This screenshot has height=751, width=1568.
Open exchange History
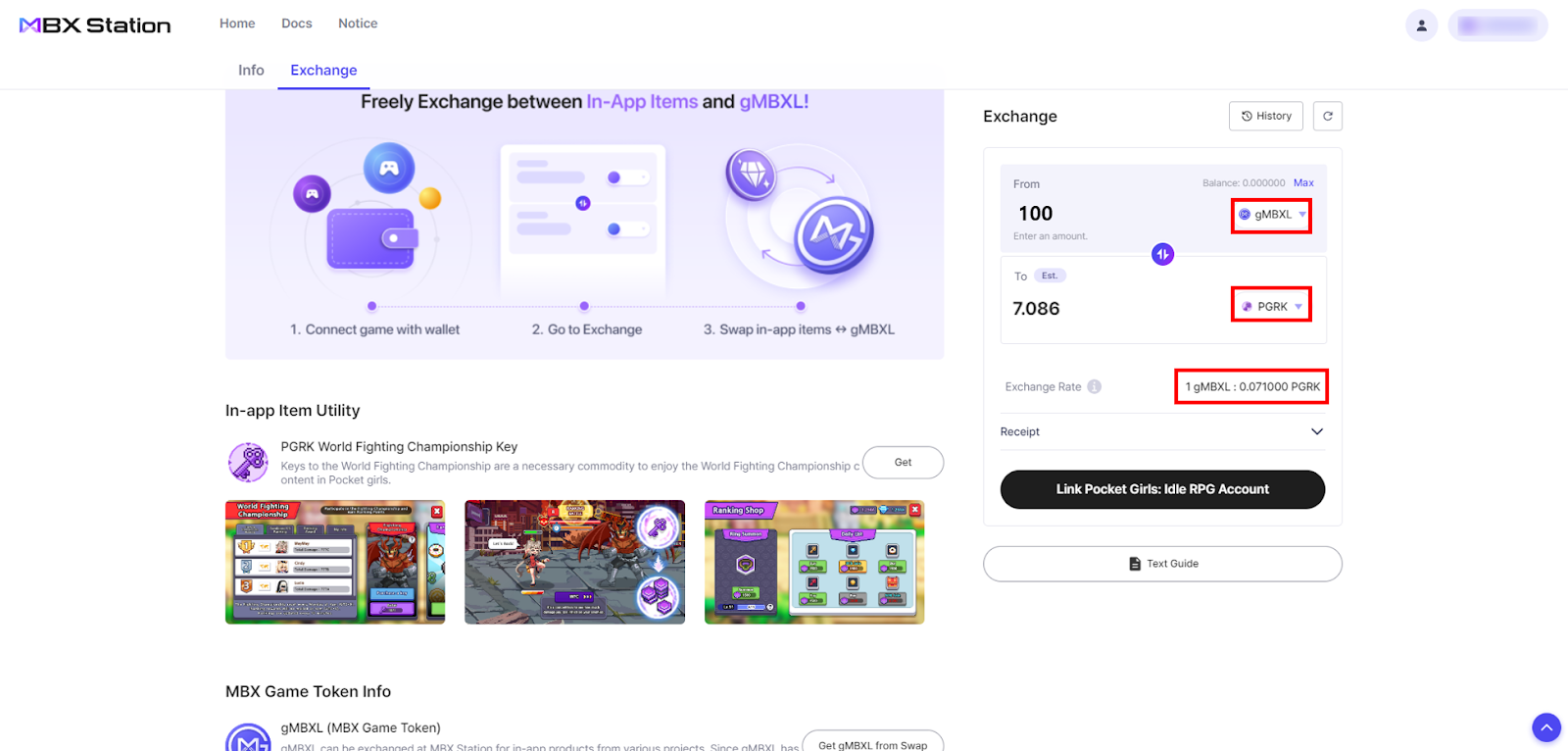coord(1265,116)
